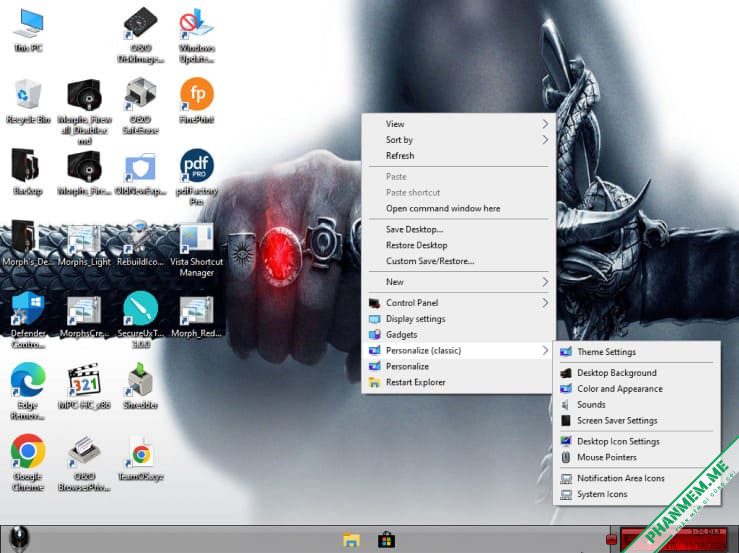739x553 pixels.
Task: Open File Explorer from the taskbar
Action: (351, 540)
